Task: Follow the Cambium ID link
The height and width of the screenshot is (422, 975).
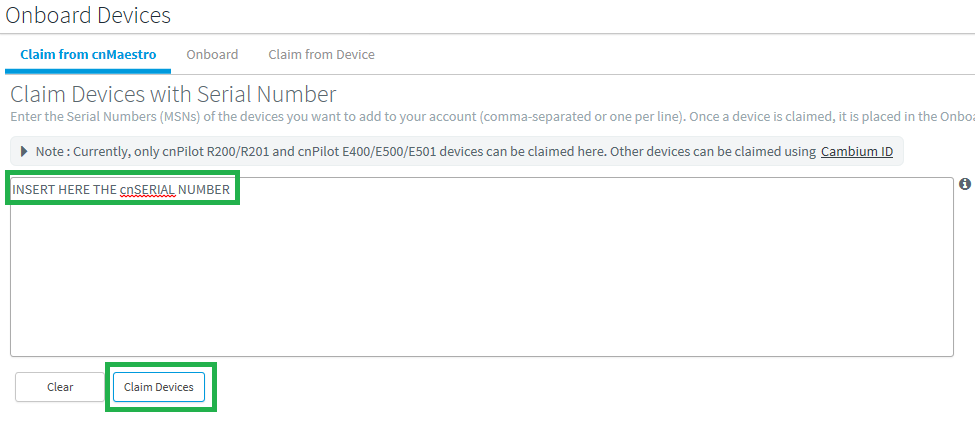Action: click(x=857, y=152)
